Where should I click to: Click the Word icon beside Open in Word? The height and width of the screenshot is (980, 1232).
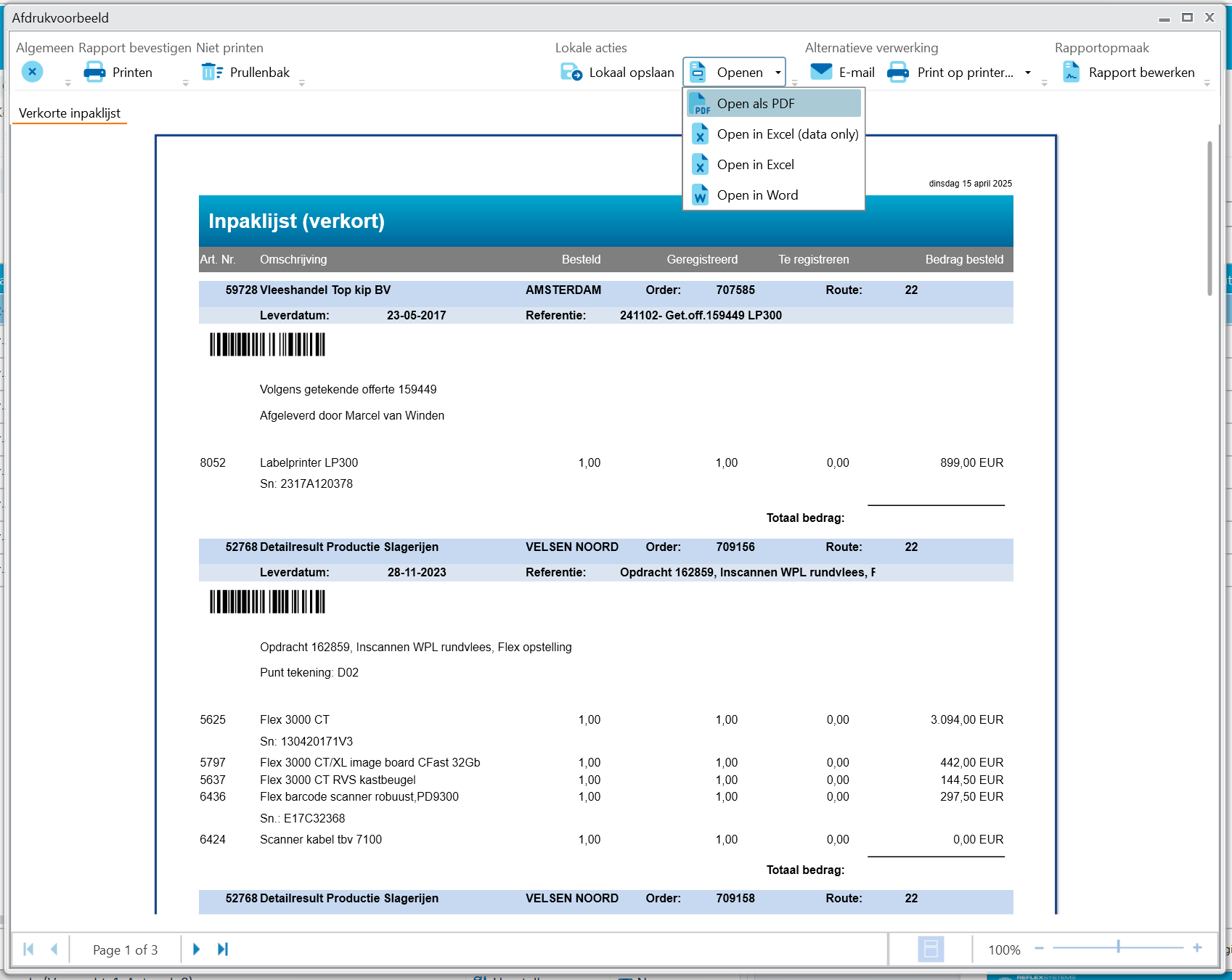(x=700, y=195)
